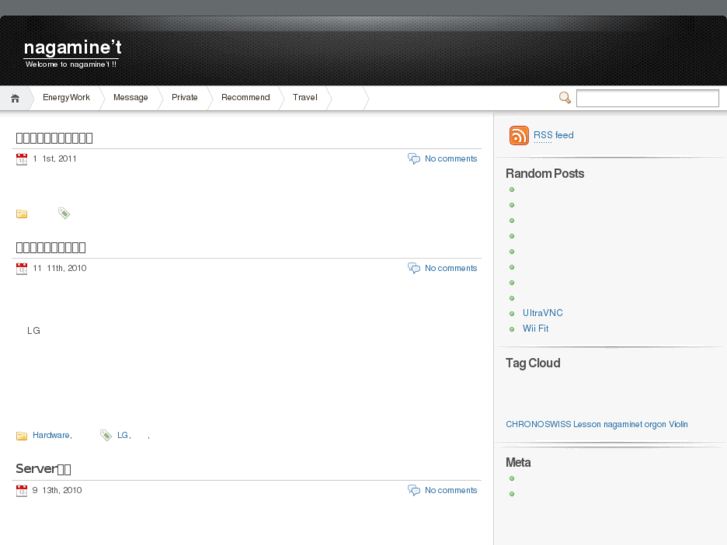Viewport: 727px width, 545px height.
Task: Open the Server post title
Action: coord(43,469)
